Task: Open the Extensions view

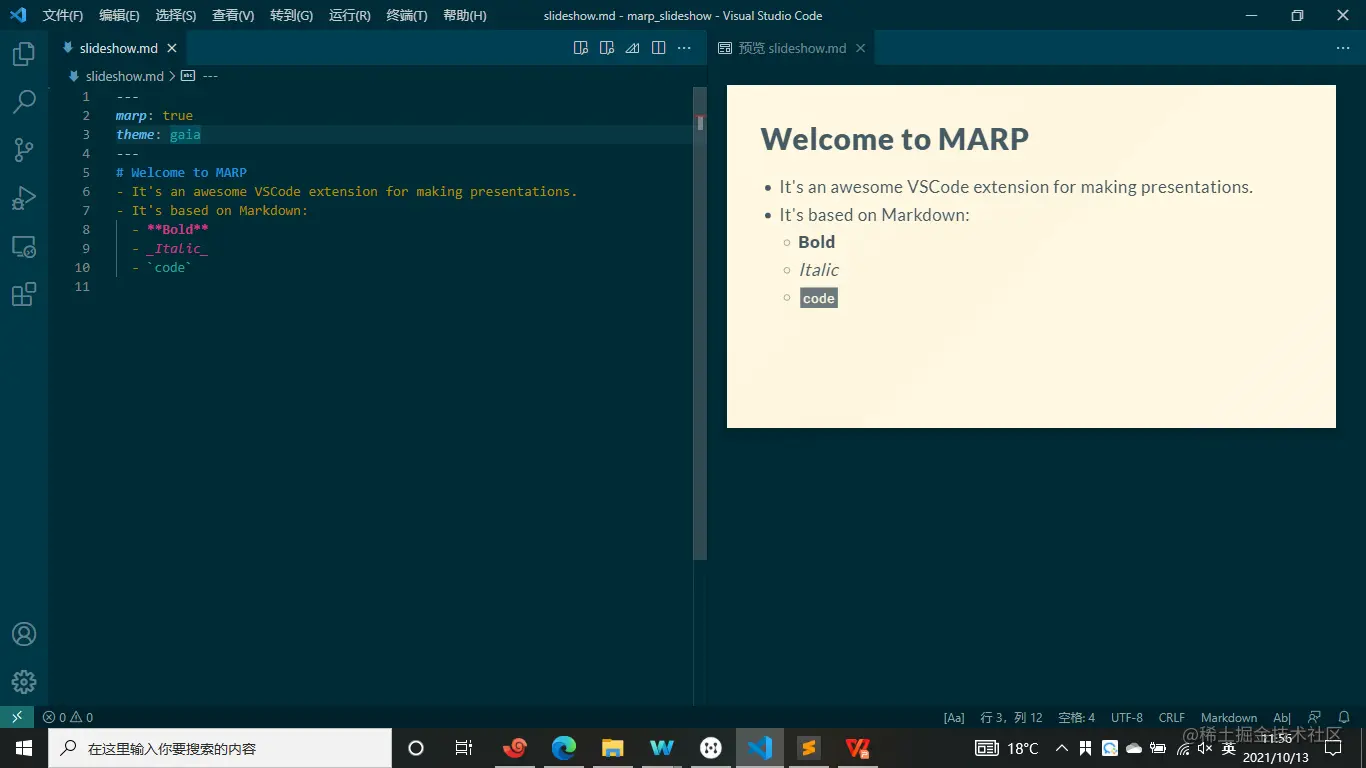Action: tap(24, 293)
